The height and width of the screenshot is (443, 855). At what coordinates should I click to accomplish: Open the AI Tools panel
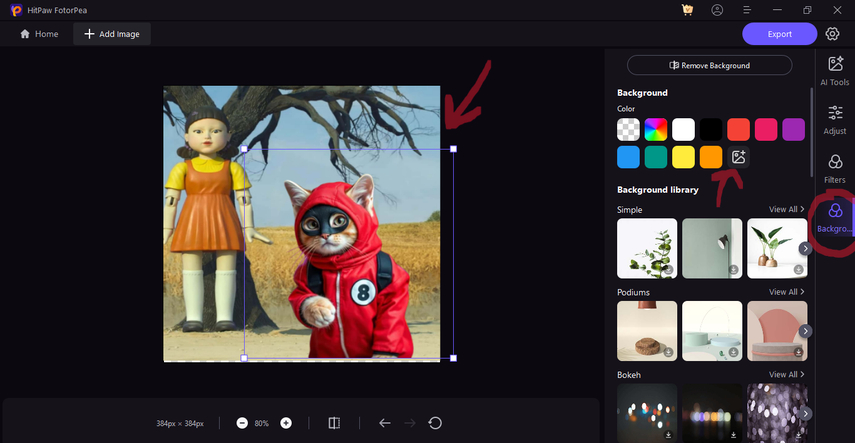click(x=834, y=70)
